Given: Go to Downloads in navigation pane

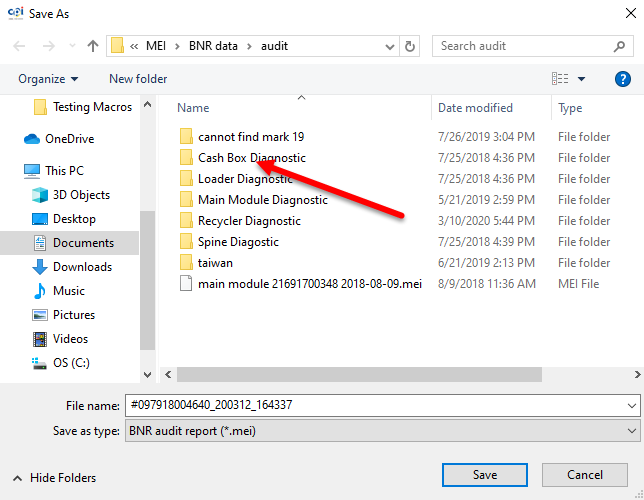Looking at the screenshot, I should click(81, 267).
